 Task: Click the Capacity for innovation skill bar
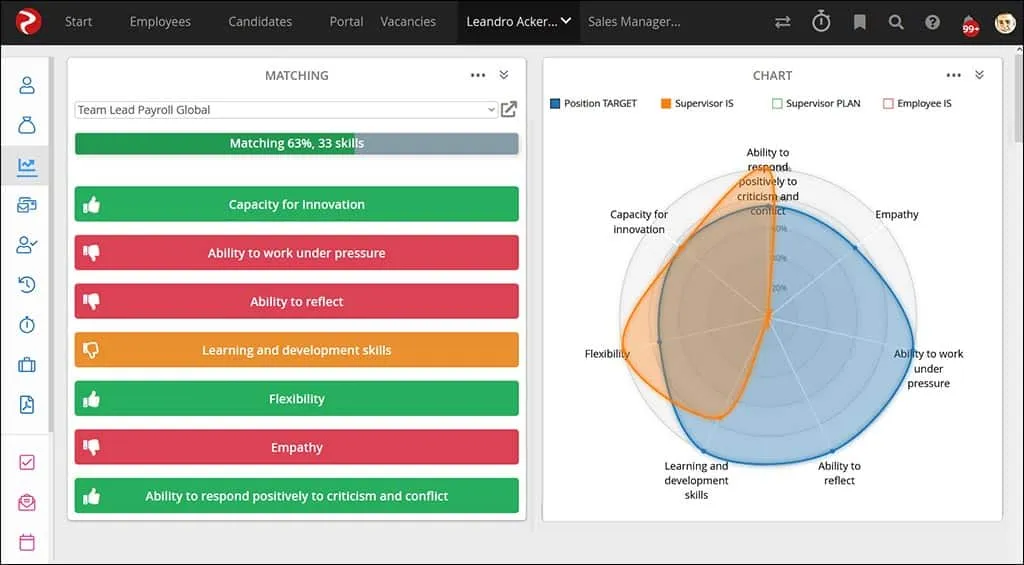tap(297, 204)
